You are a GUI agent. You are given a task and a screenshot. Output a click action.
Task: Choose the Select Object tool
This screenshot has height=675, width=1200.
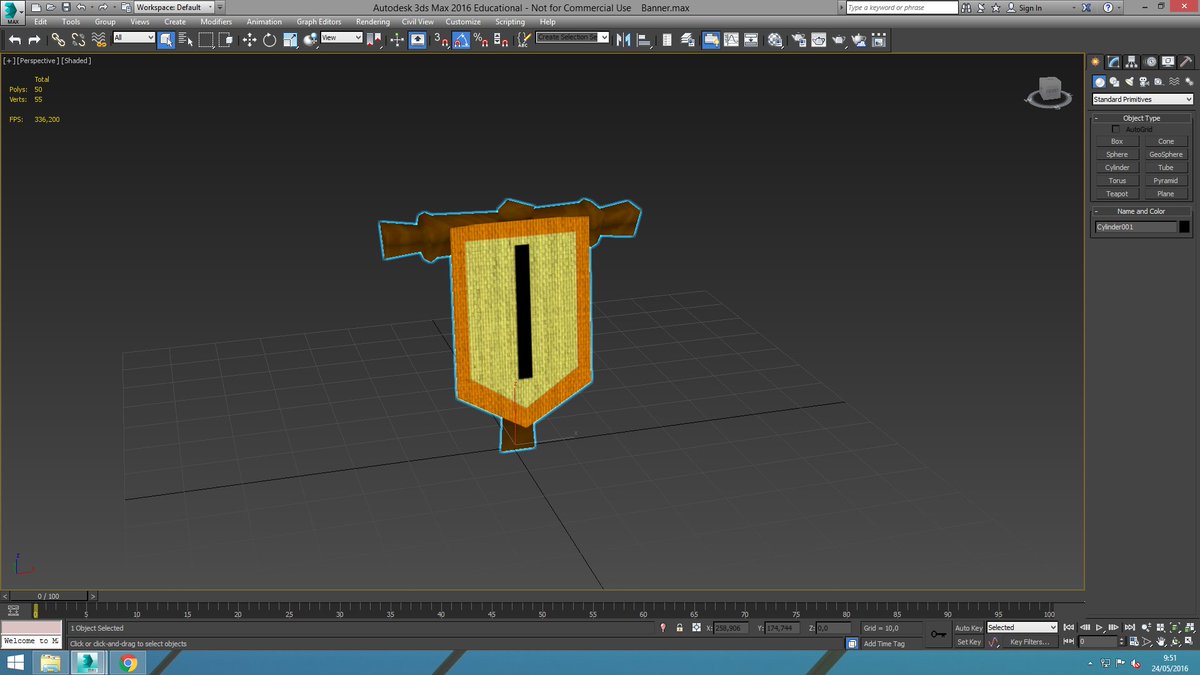click(x=166, y=40)
